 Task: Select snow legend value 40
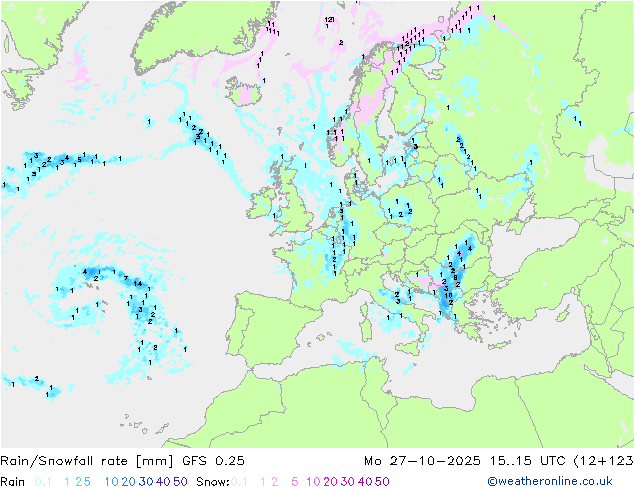click(365, 482)
